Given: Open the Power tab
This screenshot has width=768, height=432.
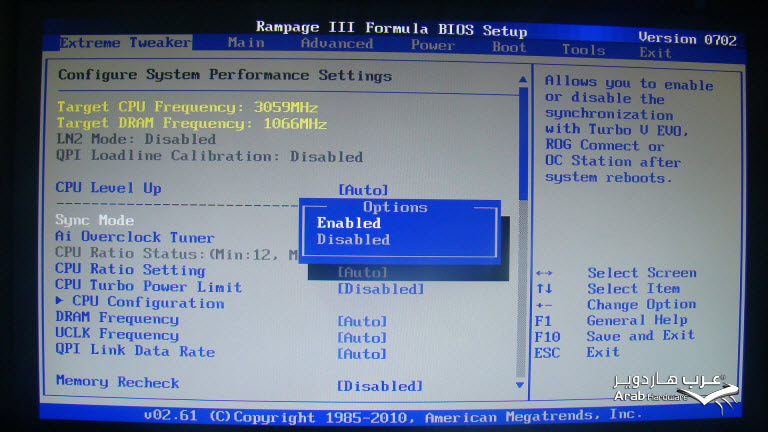Looking at the screenshot, I should [x=433, y=45].
